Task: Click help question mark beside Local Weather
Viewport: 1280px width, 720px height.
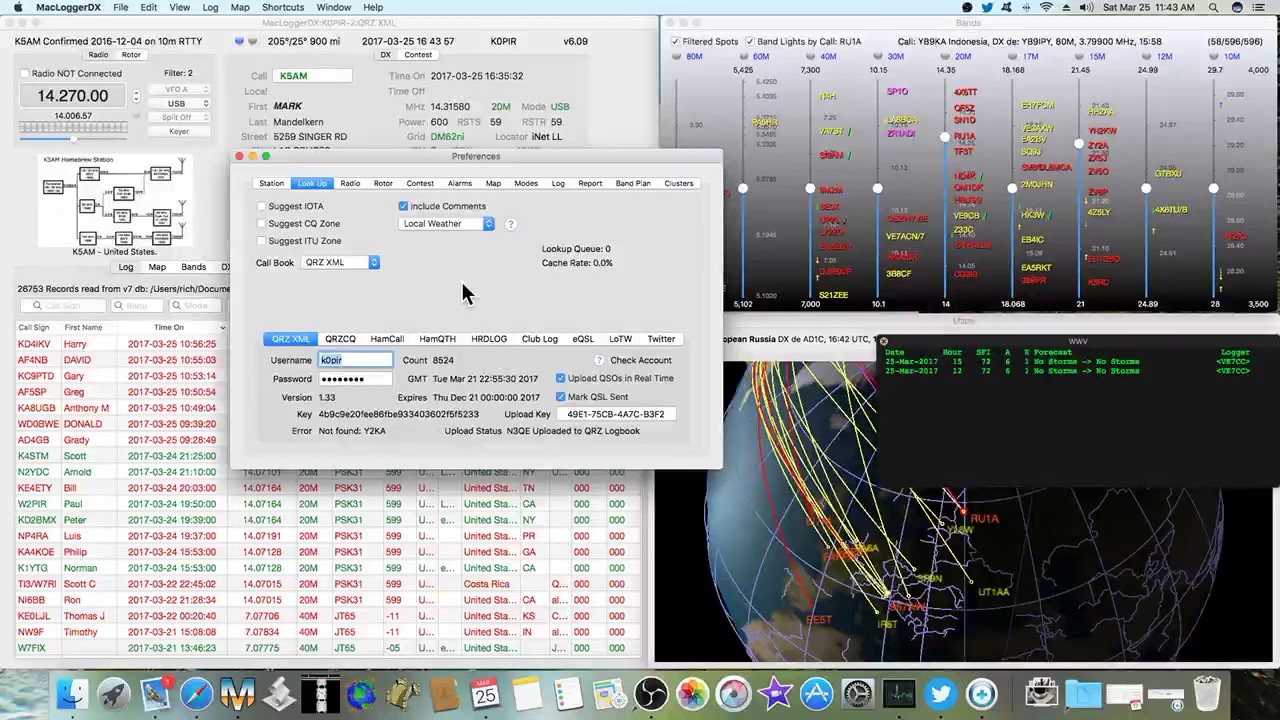Action: coord(510,224)
